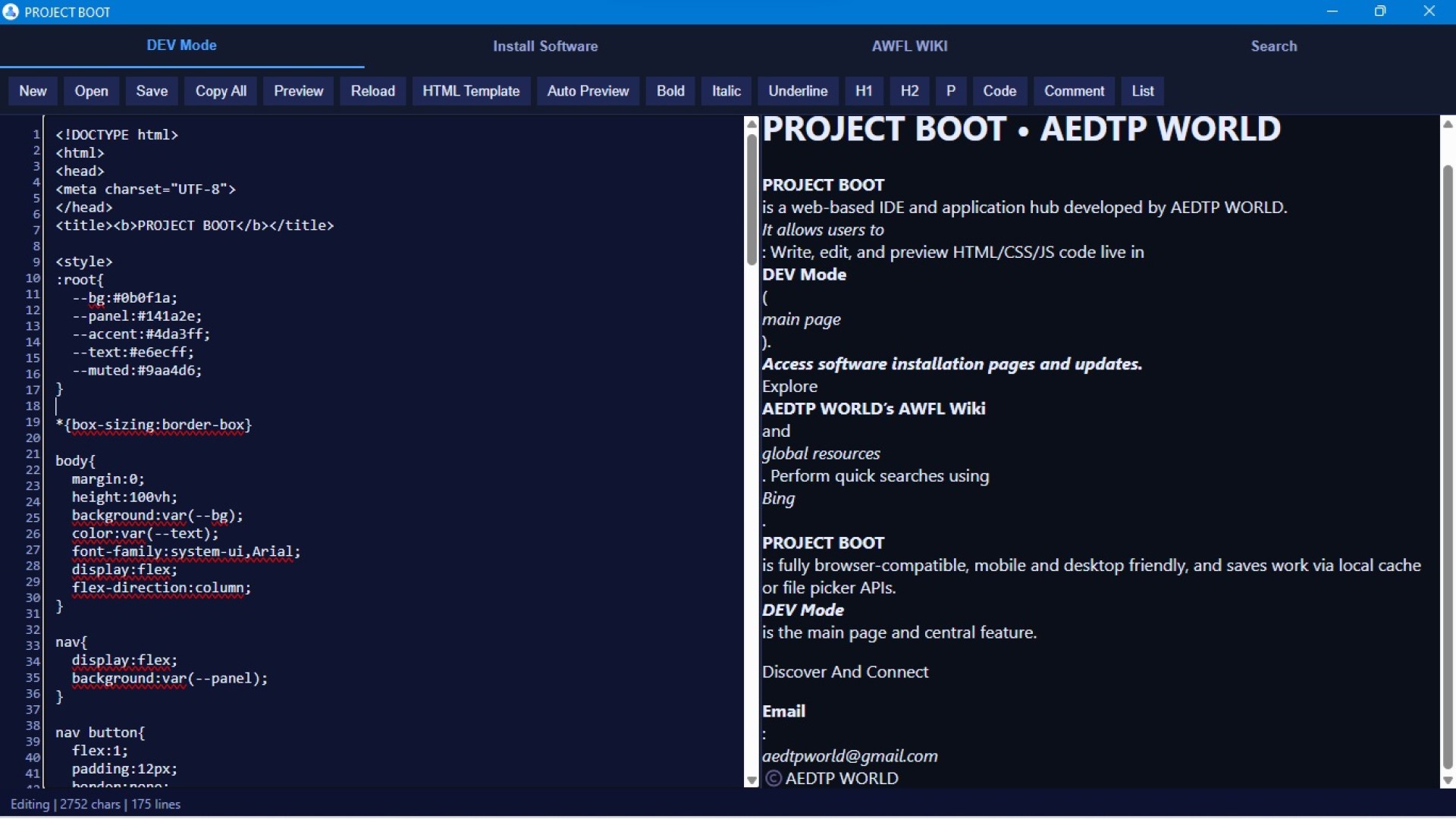The height and width of the screenshot is (819, 1456).
Task: Click the Open button
Action: (91, 91)
